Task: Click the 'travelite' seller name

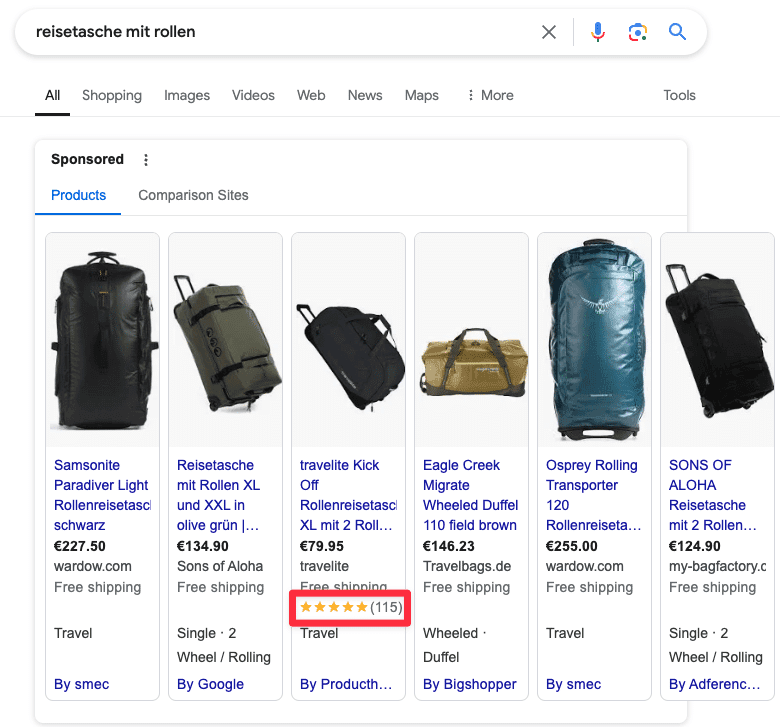Action: [x=324, y=566]
